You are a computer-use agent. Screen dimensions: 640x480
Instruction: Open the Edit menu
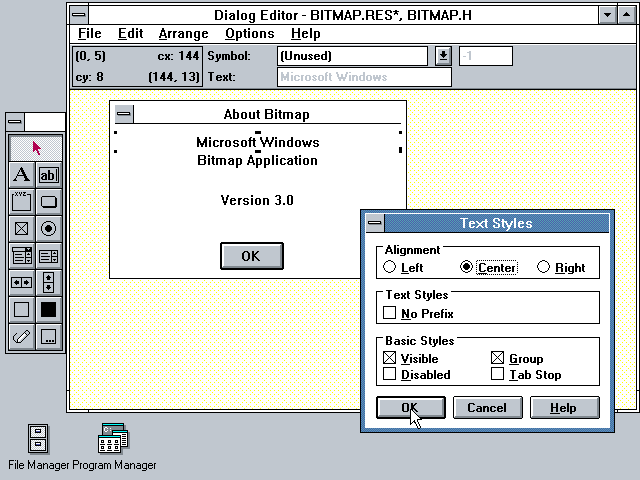(130, 33)
